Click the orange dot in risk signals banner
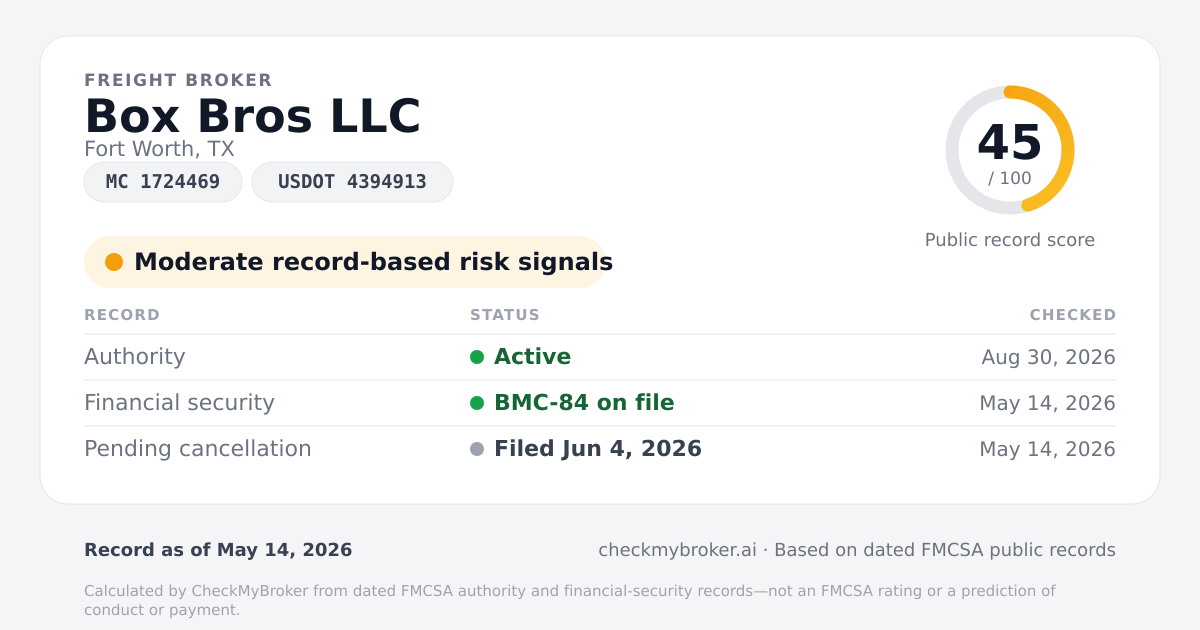 coord(114,262)
